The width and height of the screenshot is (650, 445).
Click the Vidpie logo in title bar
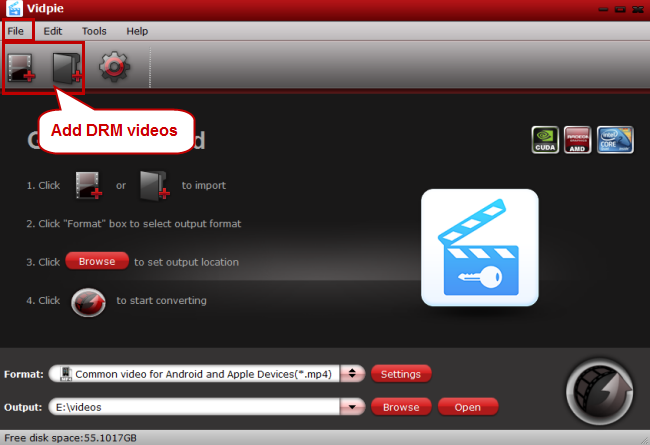click(14, 8)
